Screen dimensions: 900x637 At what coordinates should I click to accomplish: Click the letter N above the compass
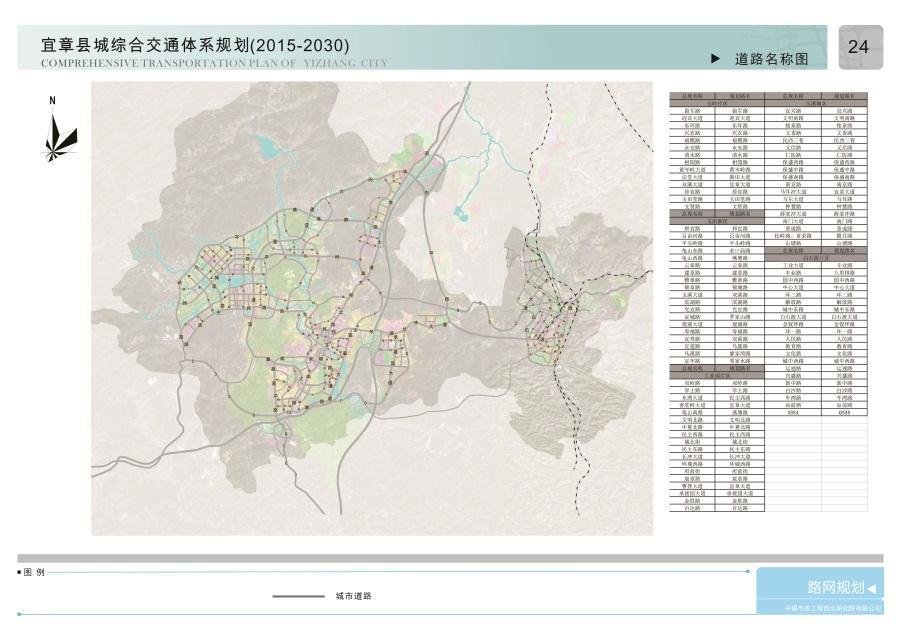pyautogui.click(x=52, y=100)
